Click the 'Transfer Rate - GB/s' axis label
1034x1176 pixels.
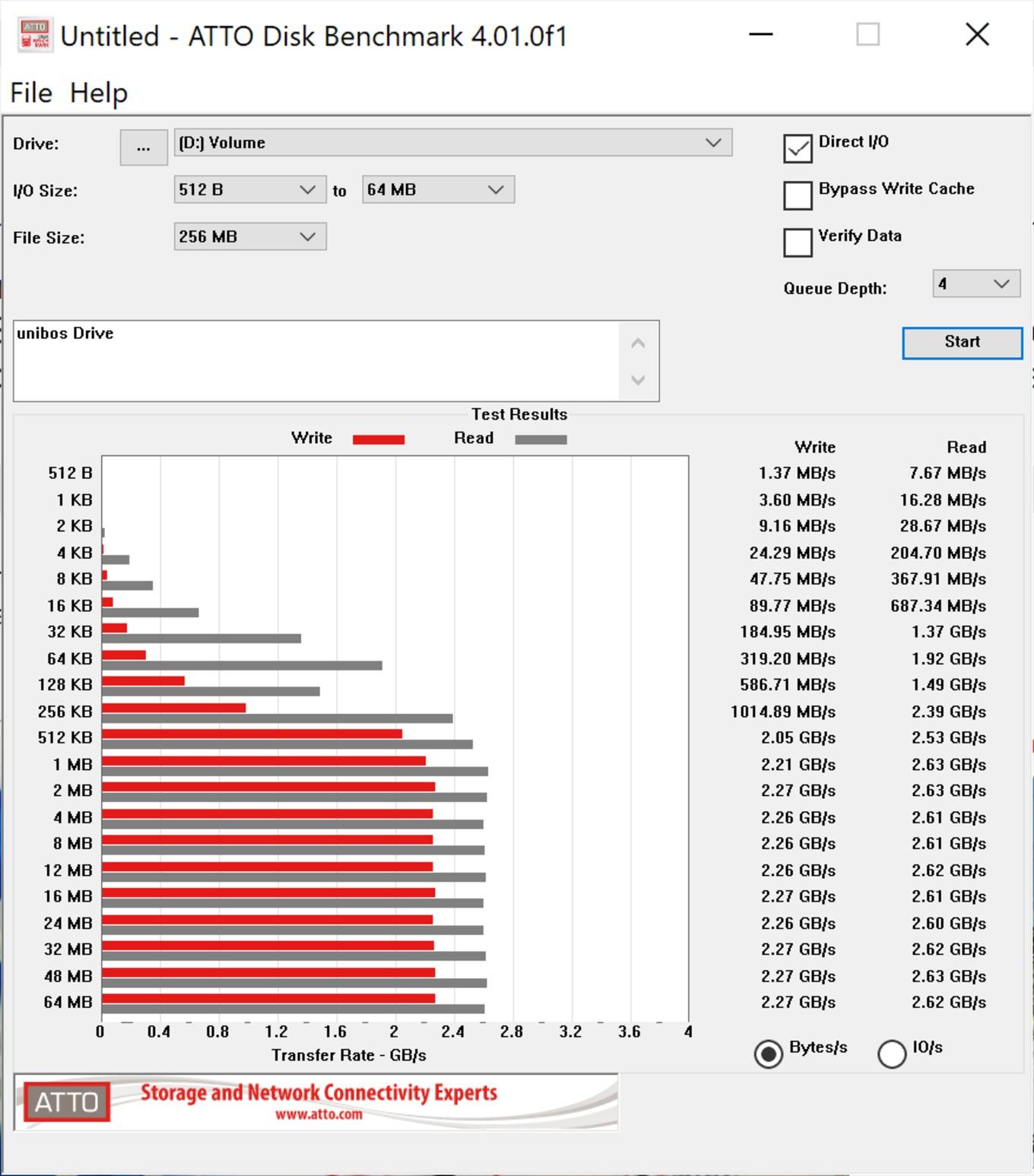pos(349,1055)
